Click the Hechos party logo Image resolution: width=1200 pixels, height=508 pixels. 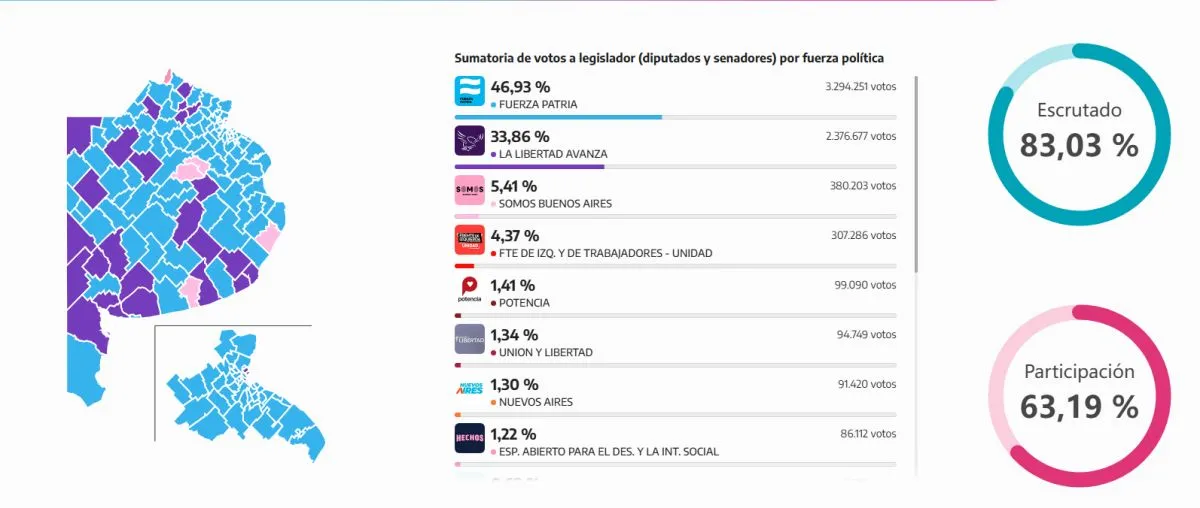pos(470,439)
